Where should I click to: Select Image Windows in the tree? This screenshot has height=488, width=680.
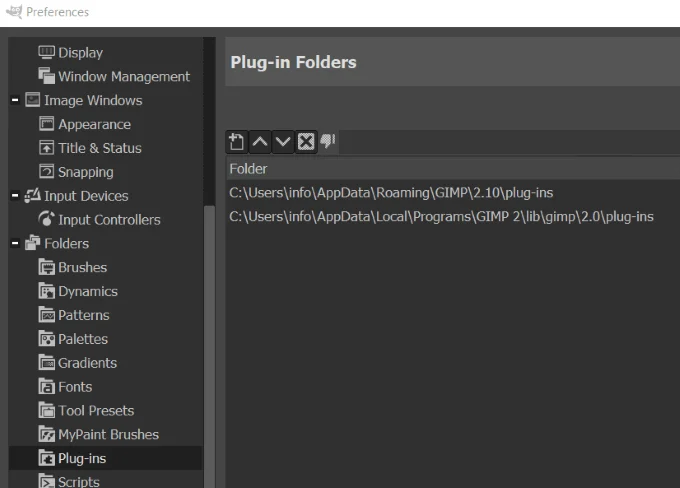click(x=93, y=100)
